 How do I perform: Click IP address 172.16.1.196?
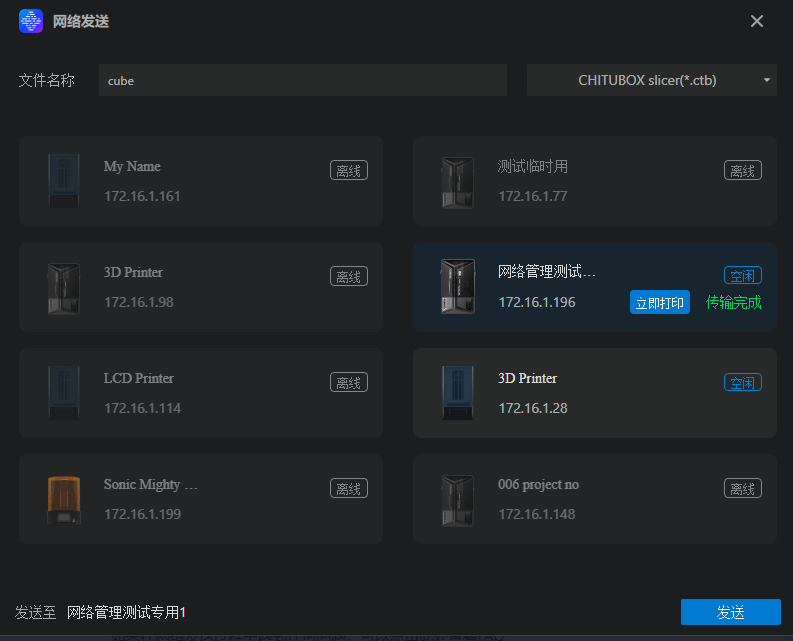537,302
